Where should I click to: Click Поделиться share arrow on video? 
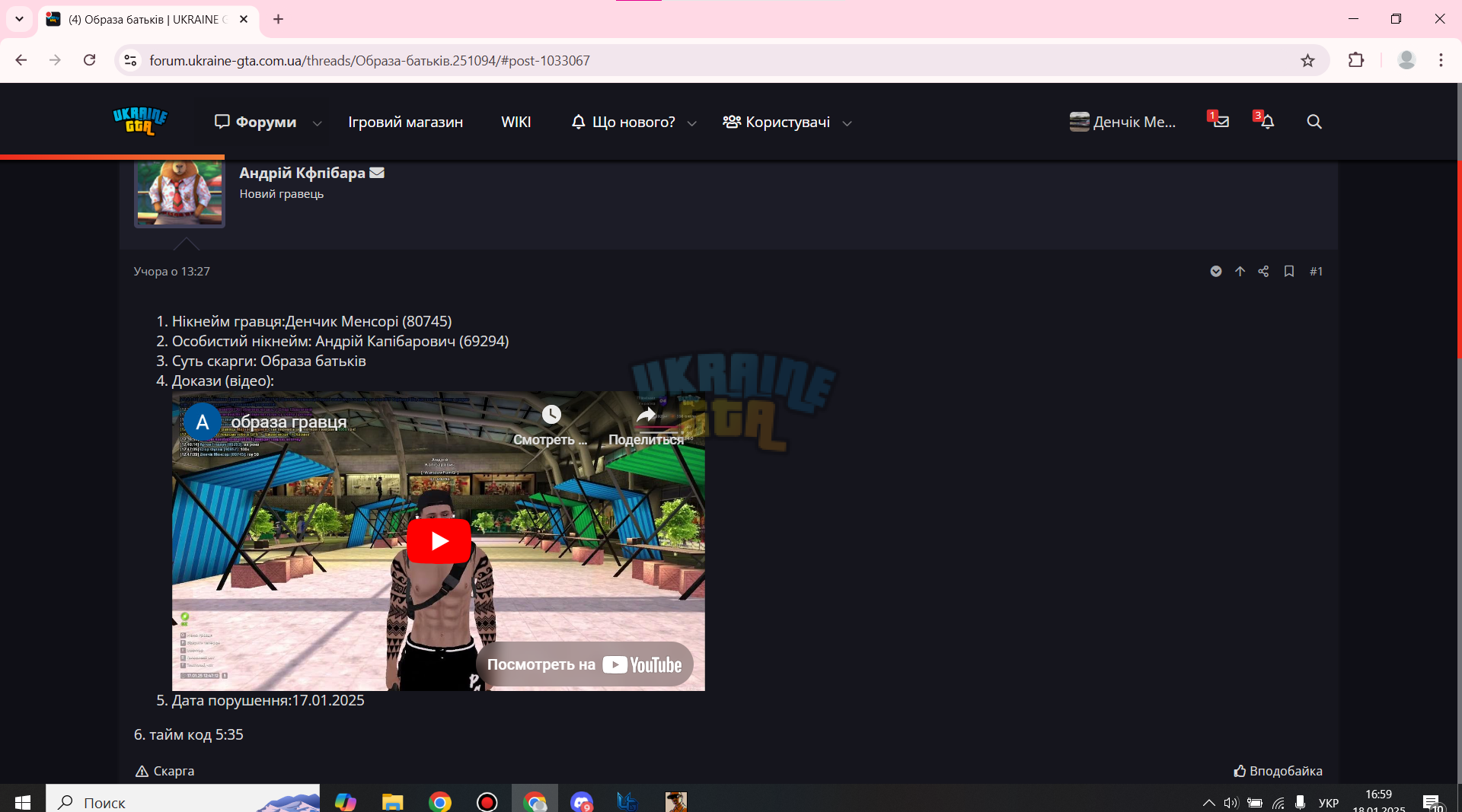646,415
